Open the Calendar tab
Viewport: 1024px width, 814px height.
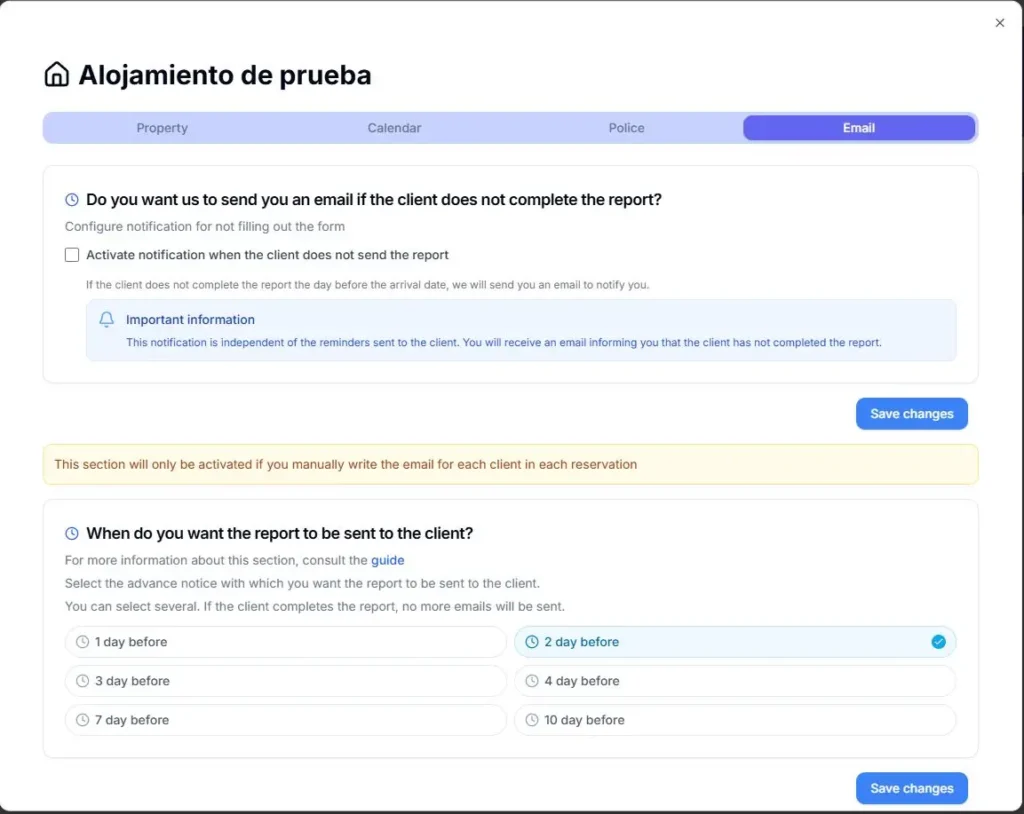click(394, 127)
